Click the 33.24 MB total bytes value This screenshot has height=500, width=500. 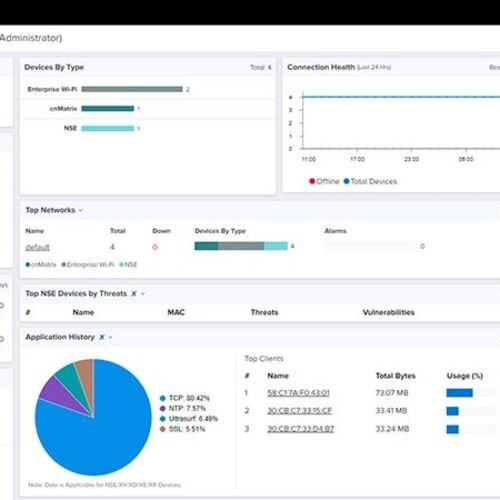392,429
